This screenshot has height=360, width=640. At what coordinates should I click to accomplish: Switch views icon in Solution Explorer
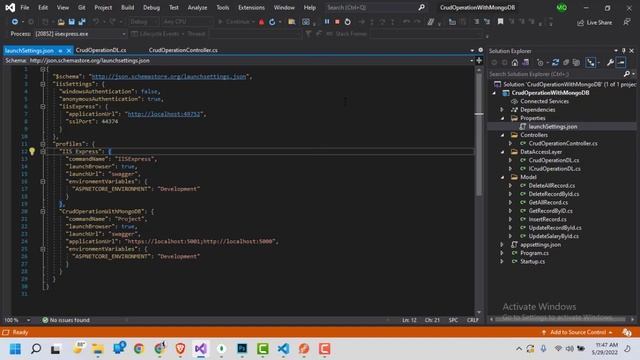pos(525,62)
